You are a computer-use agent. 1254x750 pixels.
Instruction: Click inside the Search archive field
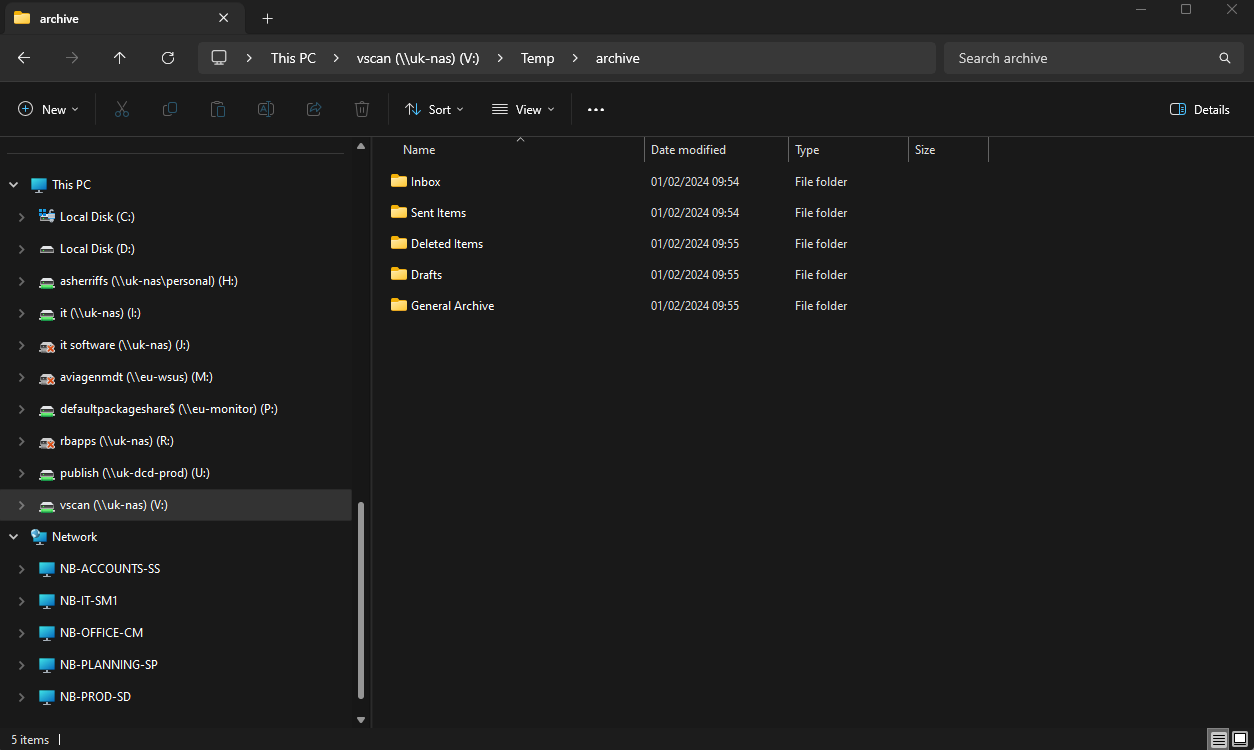click(1080, 58)
